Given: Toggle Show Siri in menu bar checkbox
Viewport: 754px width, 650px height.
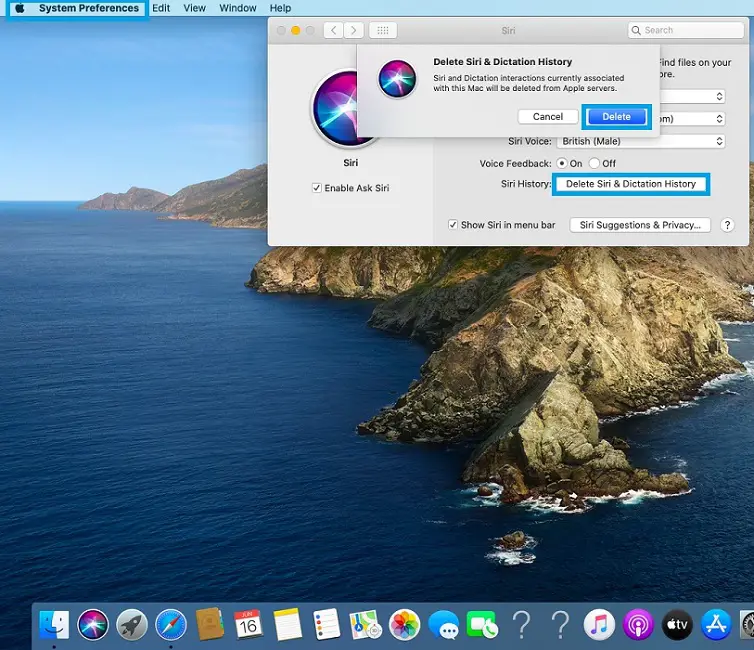Looking at the screenshot, I should (x=452, y=225).
